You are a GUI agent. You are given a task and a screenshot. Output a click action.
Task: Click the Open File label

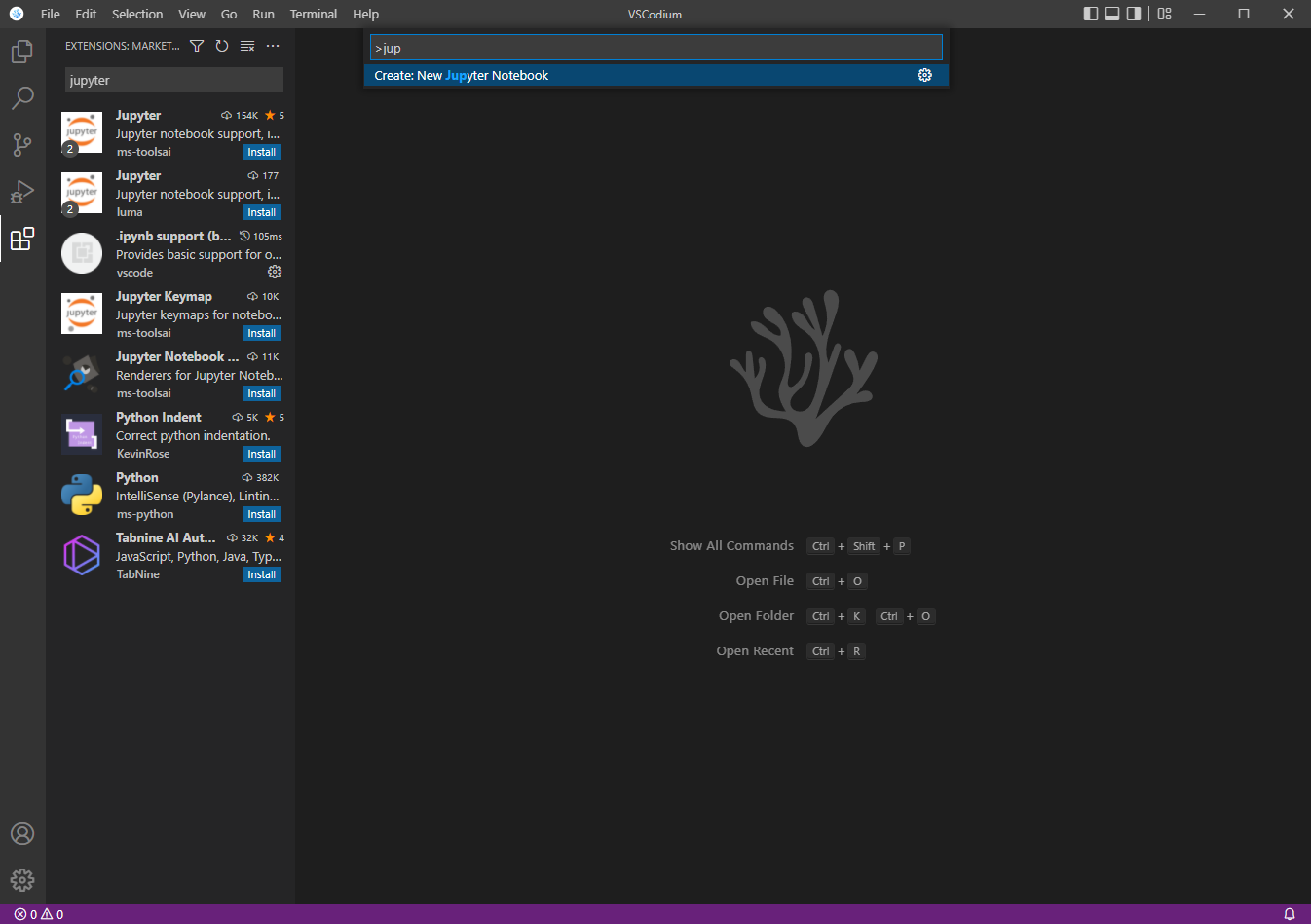click(765, 581)
